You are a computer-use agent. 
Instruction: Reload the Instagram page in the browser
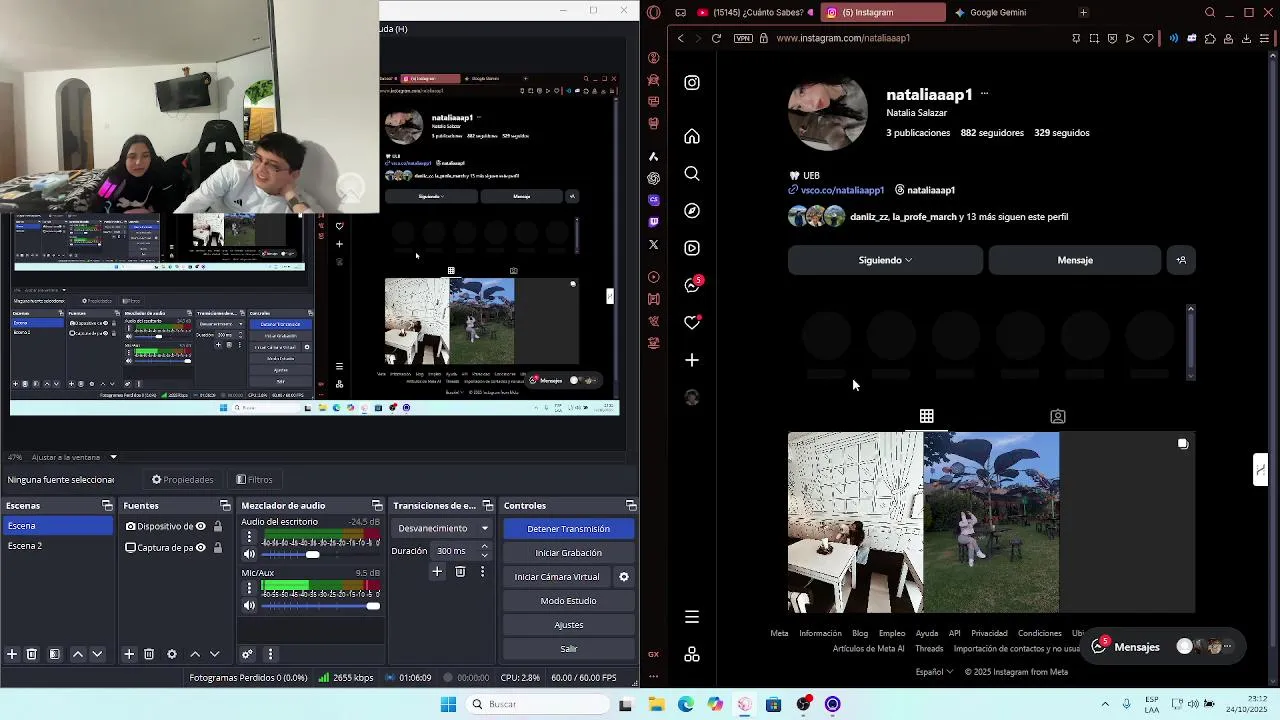pos(716,38)
